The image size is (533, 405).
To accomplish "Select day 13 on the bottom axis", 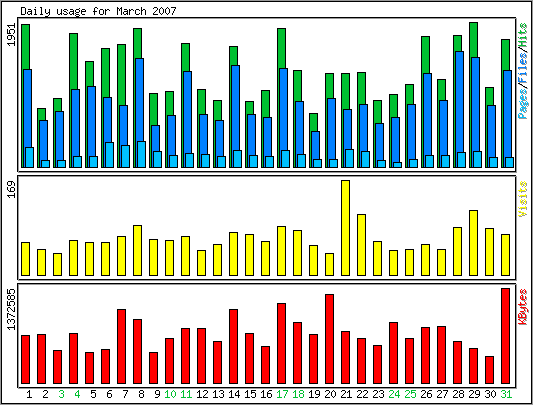I will tap(218, 394).
